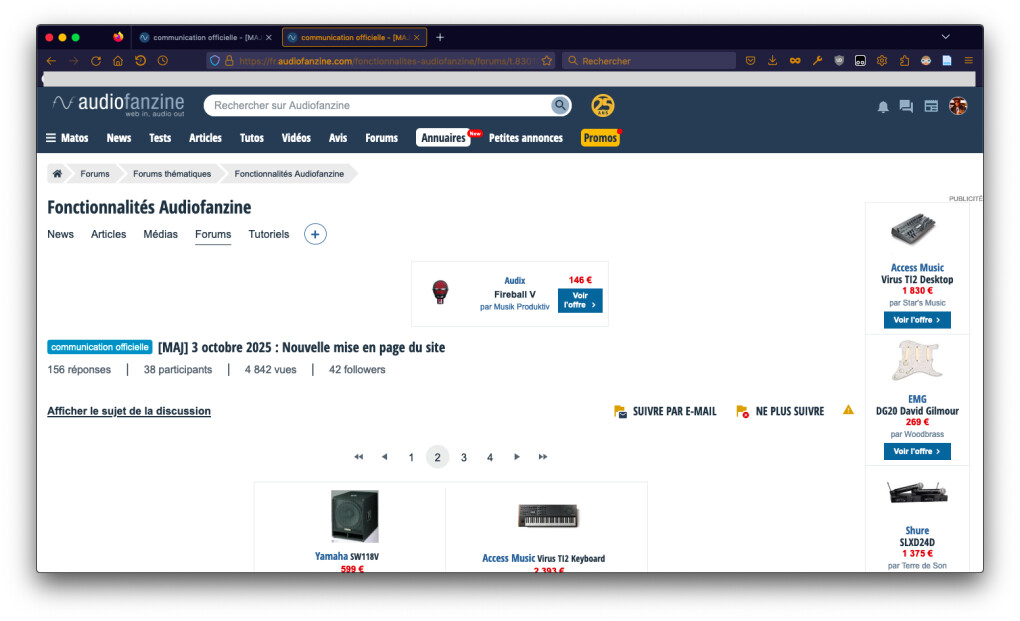Open history via the clock icon in toolbar
The height and width of the screenshot is (621, 1020).
[x=163, y=60]
